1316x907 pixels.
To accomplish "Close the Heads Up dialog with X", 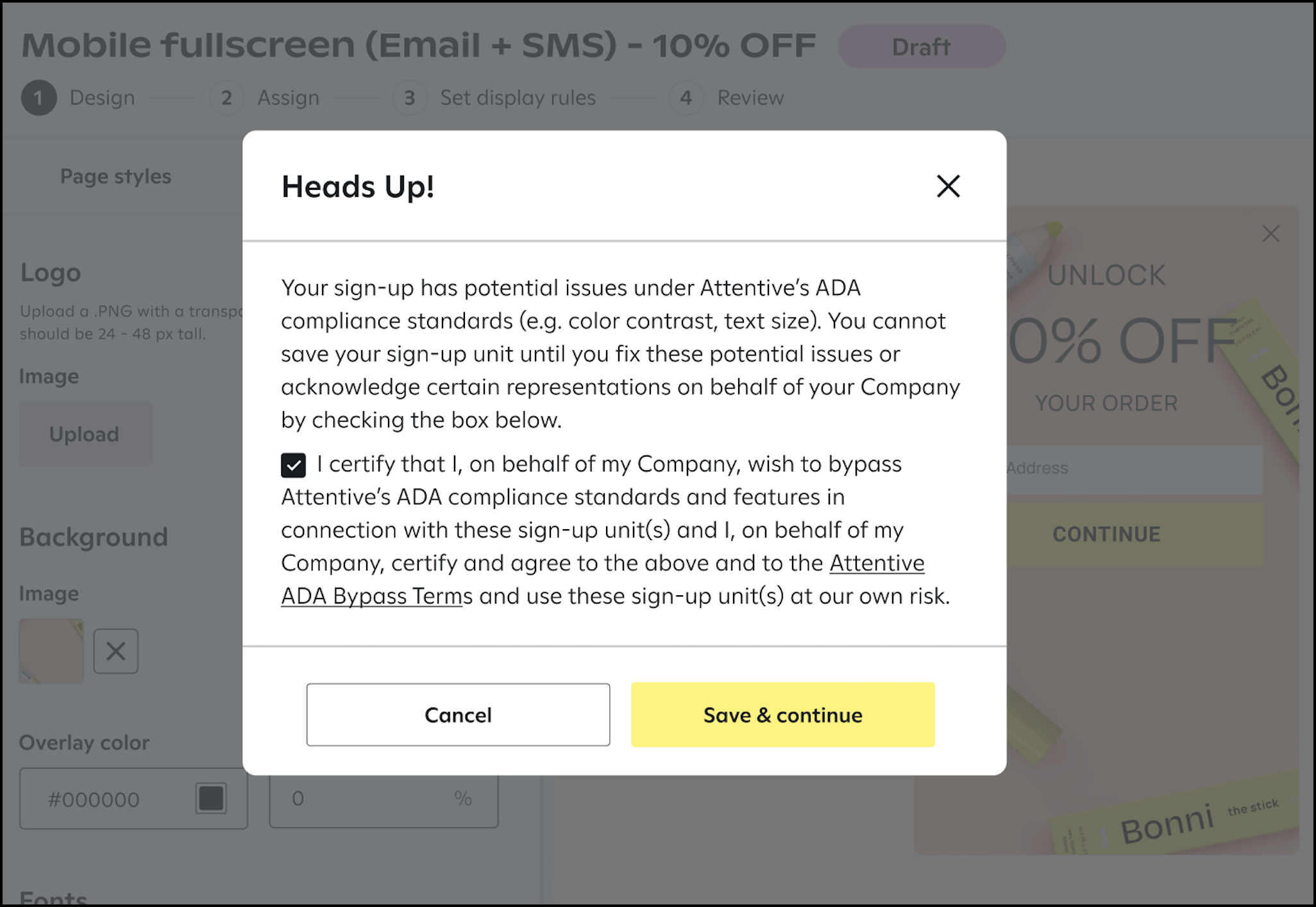I will (948, 187).
